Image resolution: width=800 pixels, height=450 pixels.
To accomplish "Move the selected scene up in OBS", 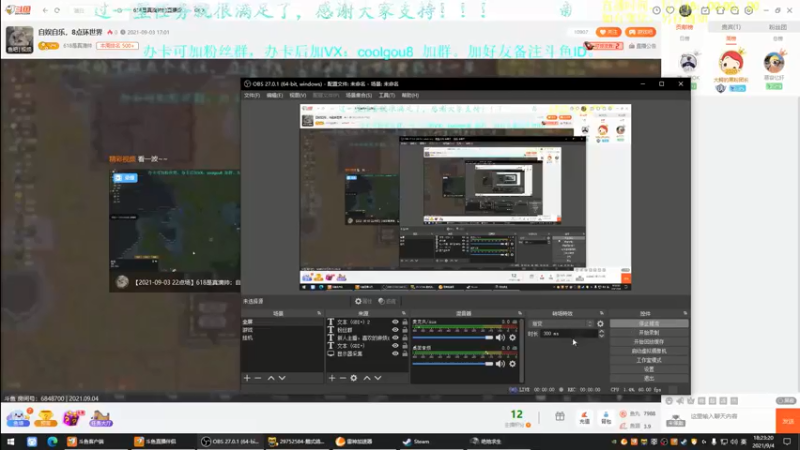I will point(271,378).
